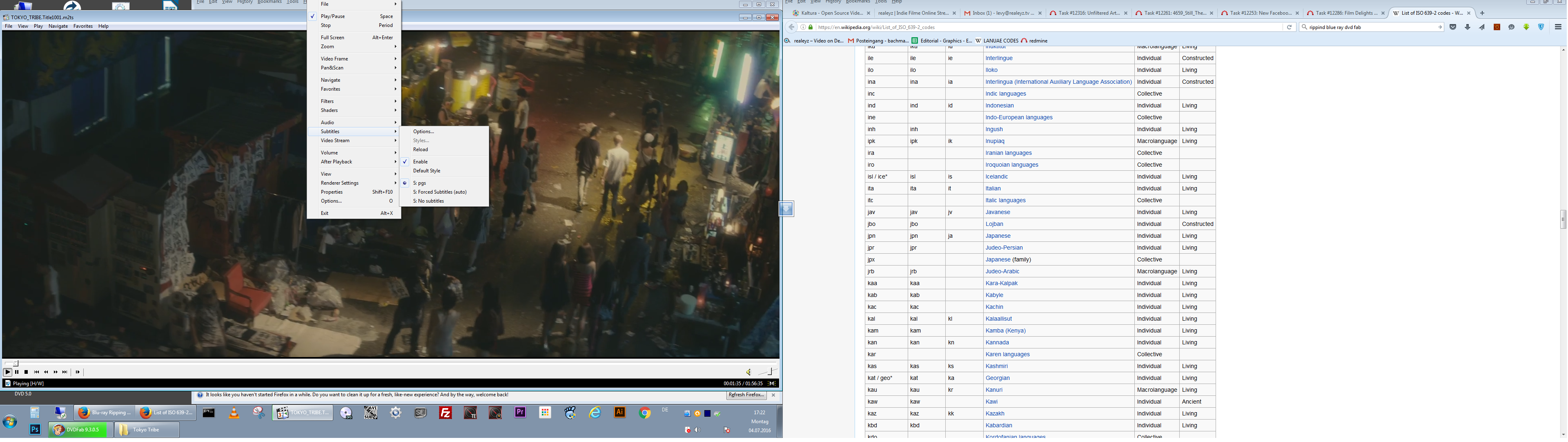
Task: Pause playback in the media player
Action: tap(16, 372)
